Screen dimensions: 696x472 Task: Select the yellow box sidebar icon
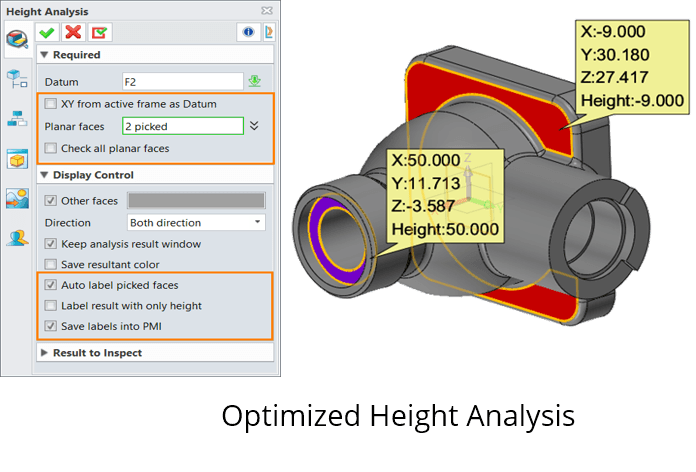[x=17, y=158]
